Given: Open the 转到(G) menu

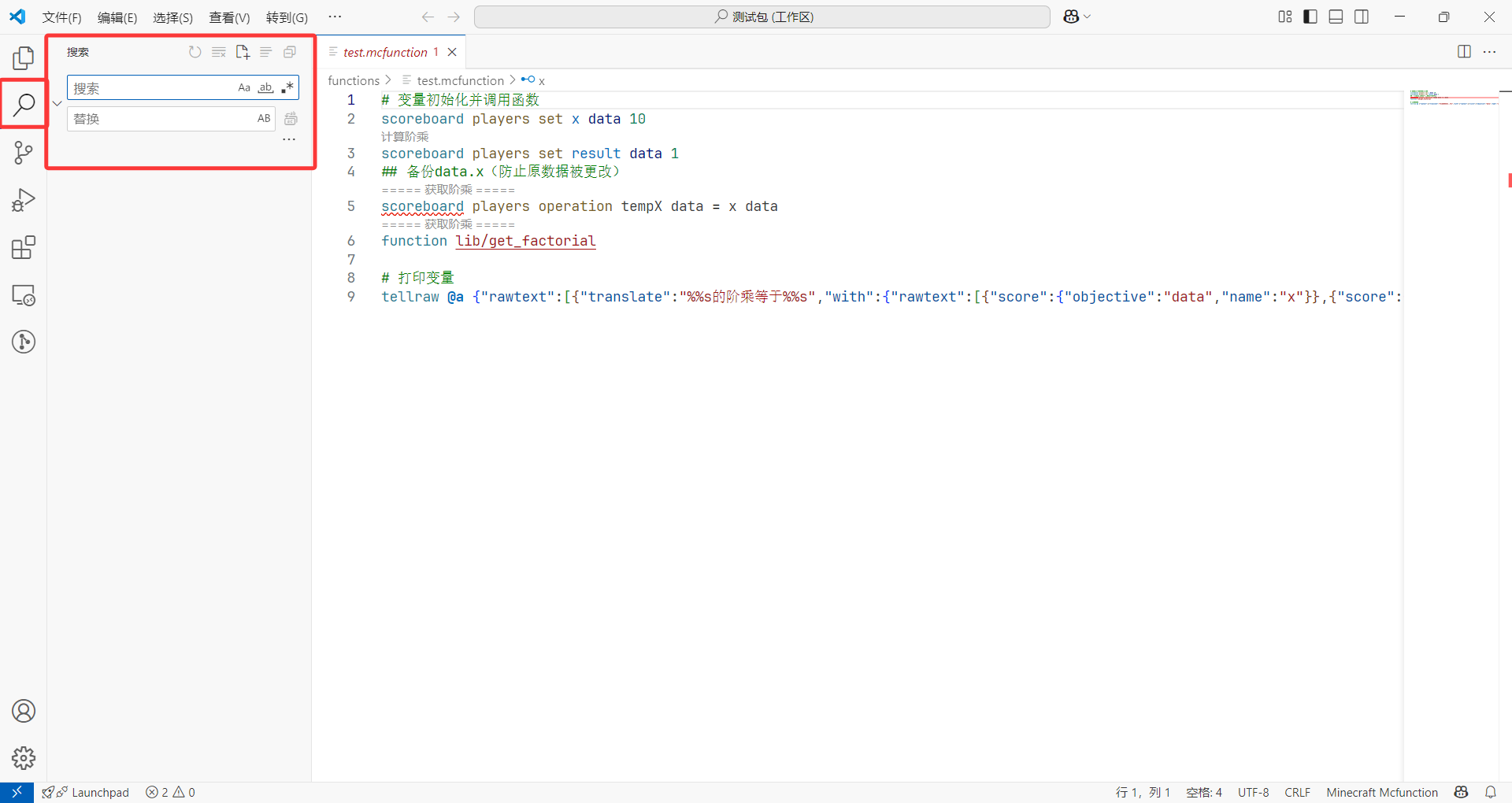Looking at the screenshot, I should pyautogui.click(x=287, y=17).
